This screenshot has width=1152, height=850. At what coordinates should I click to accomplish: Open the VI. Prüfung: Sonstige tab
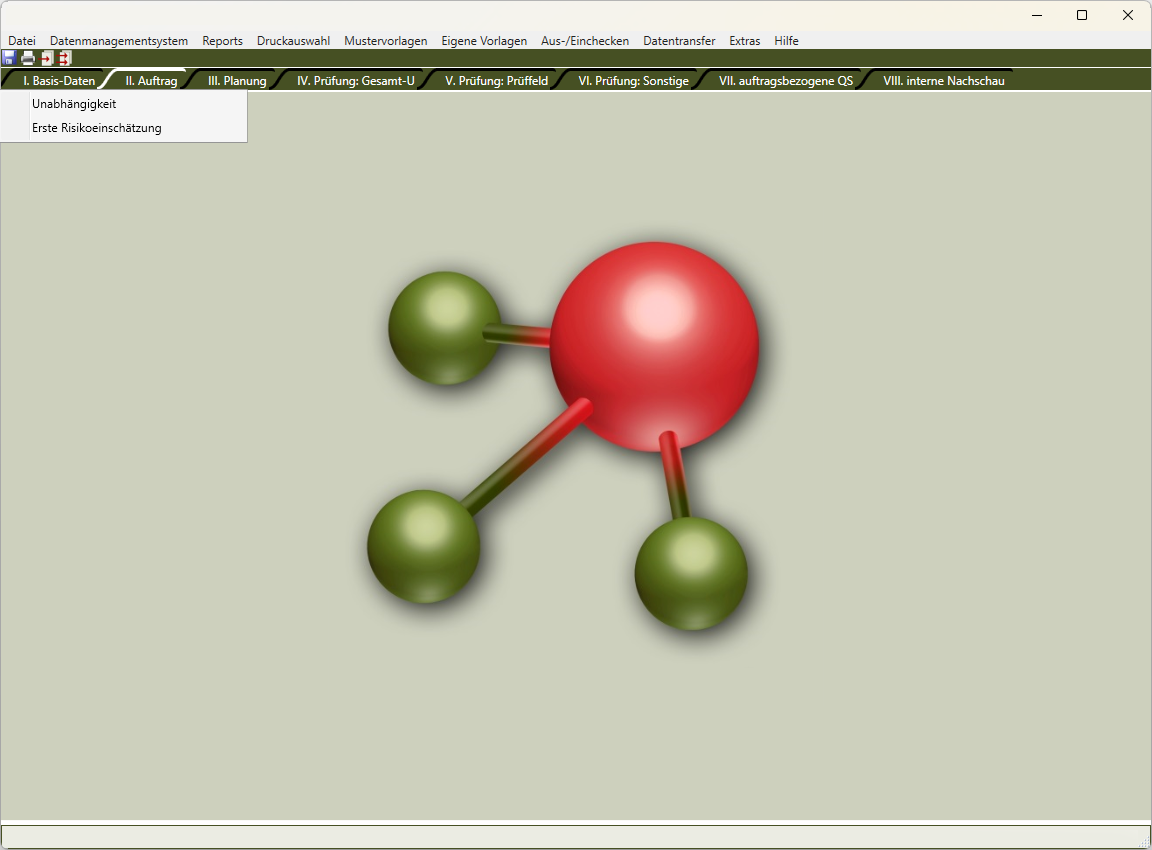[633, 81]
